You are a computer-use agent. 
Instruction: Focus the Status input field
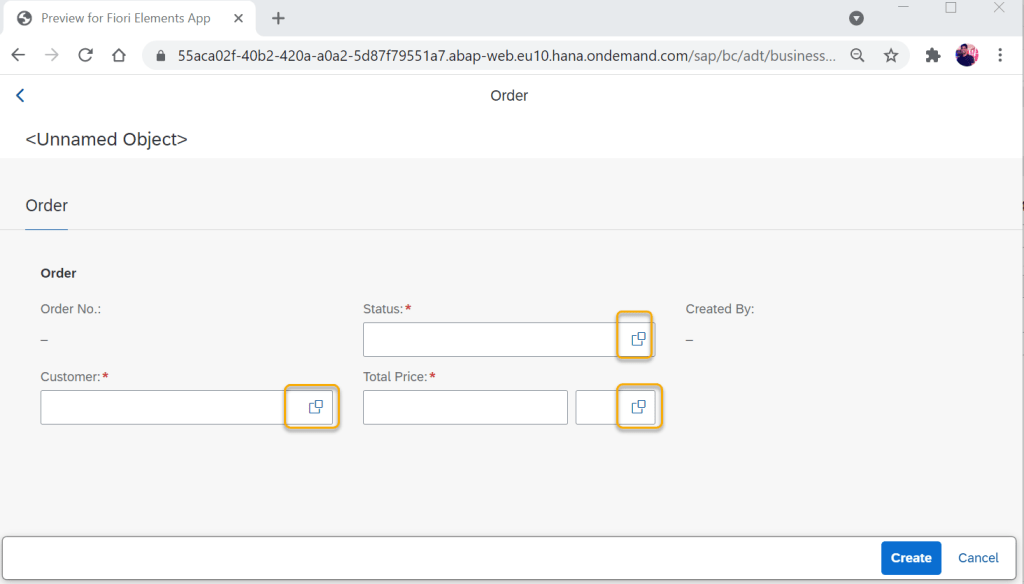[x=490, y=339]
